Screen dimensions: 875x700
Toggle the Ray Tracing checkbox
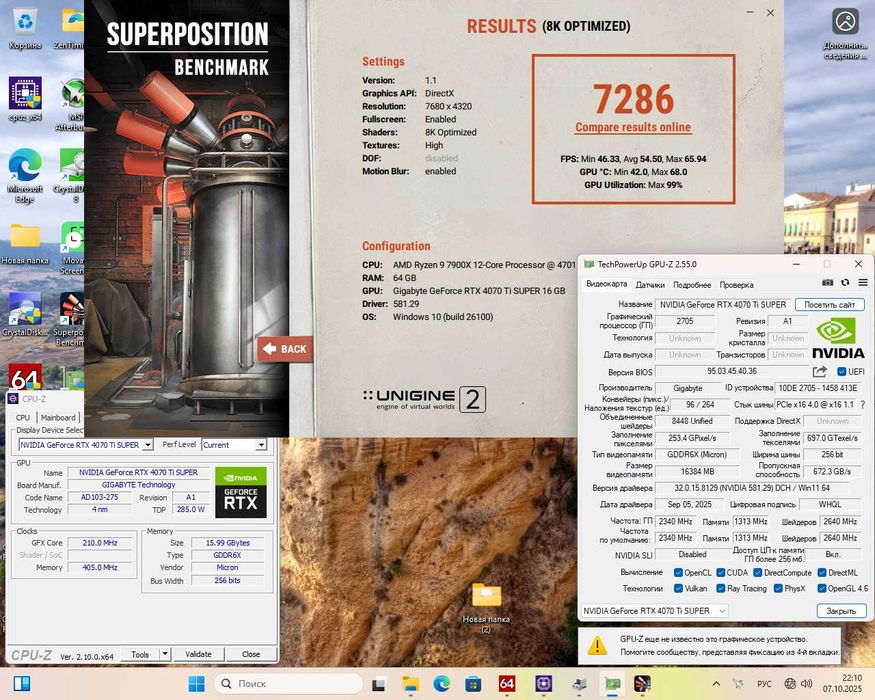tap(720, 588)
